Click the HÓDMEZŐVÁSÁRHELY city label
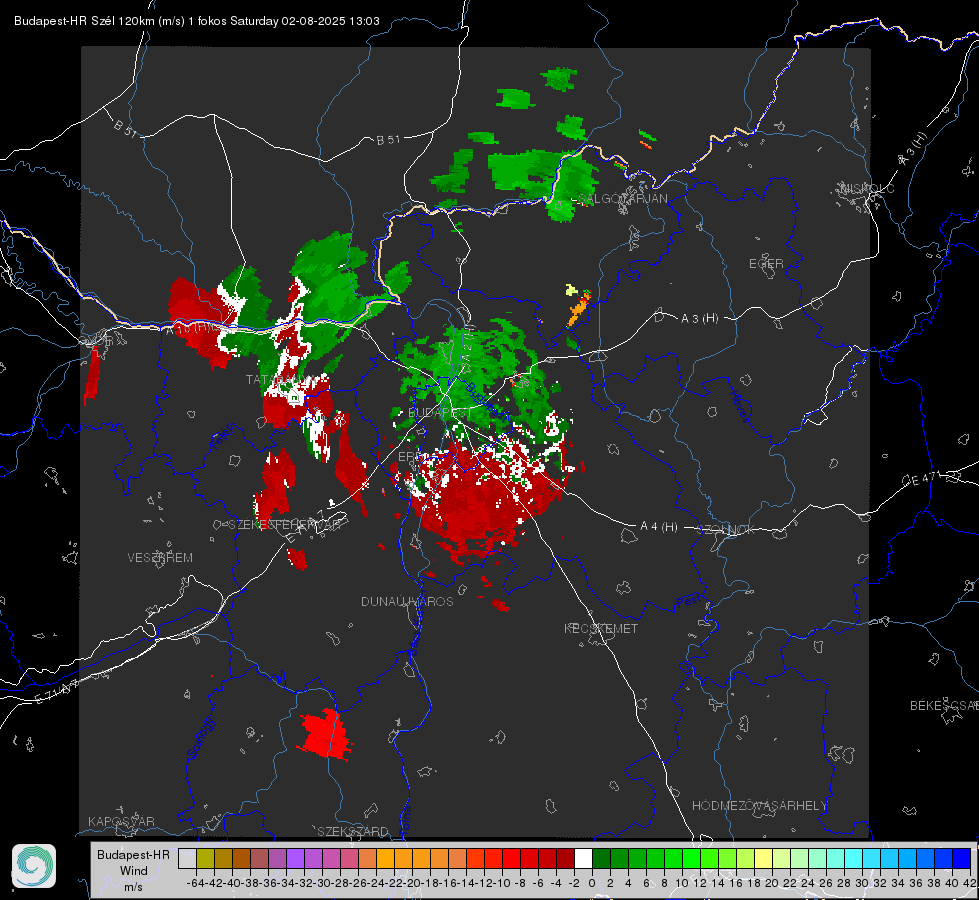979x900 pixels. click(x=759, y=806)
